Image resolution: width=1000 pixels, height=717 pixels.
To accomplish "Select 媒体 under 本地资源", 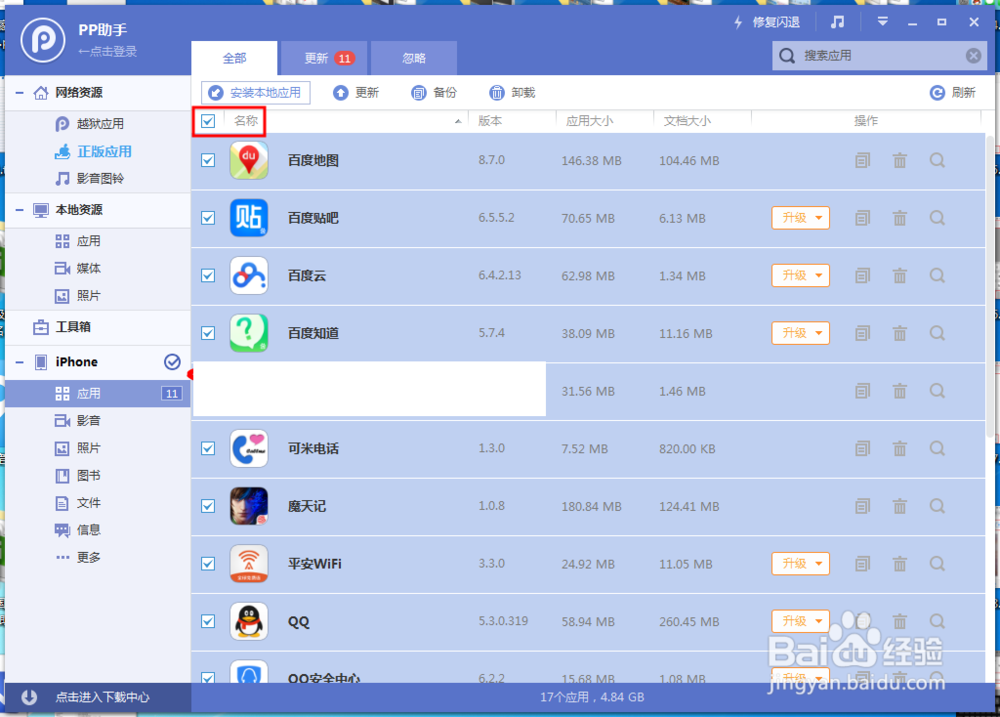I will tap(78, 269).
